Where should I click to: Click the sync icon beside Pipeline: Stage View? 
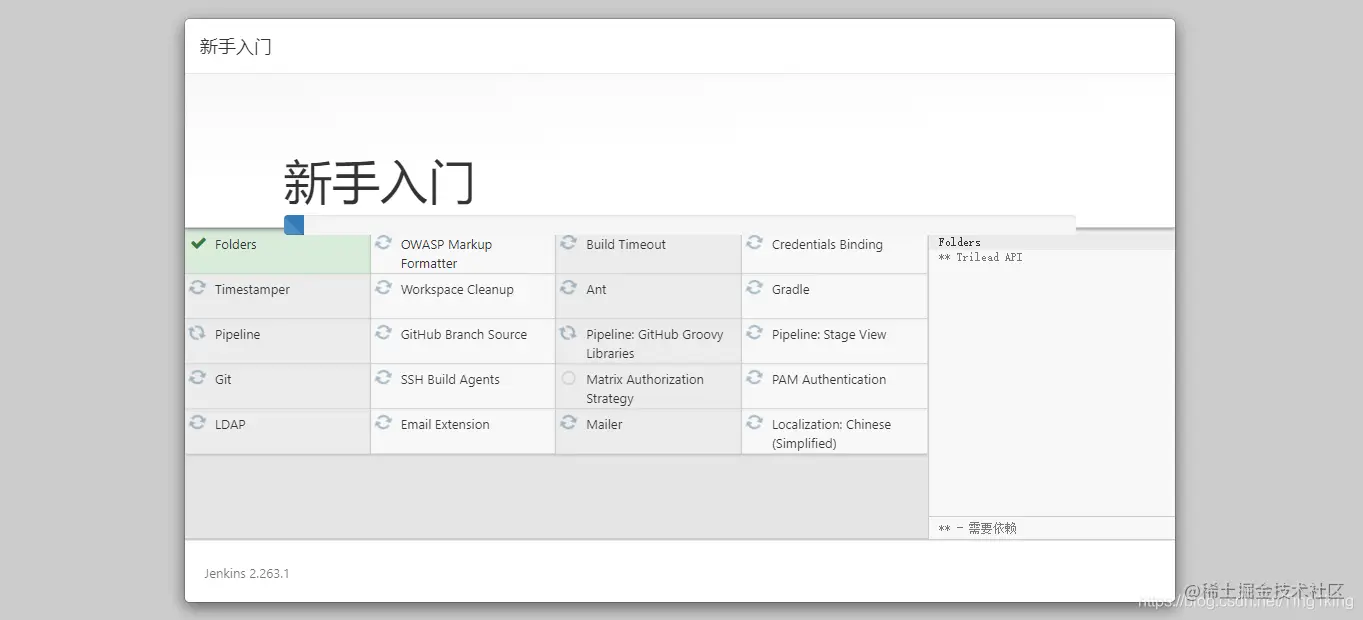(x=755, y=333)
